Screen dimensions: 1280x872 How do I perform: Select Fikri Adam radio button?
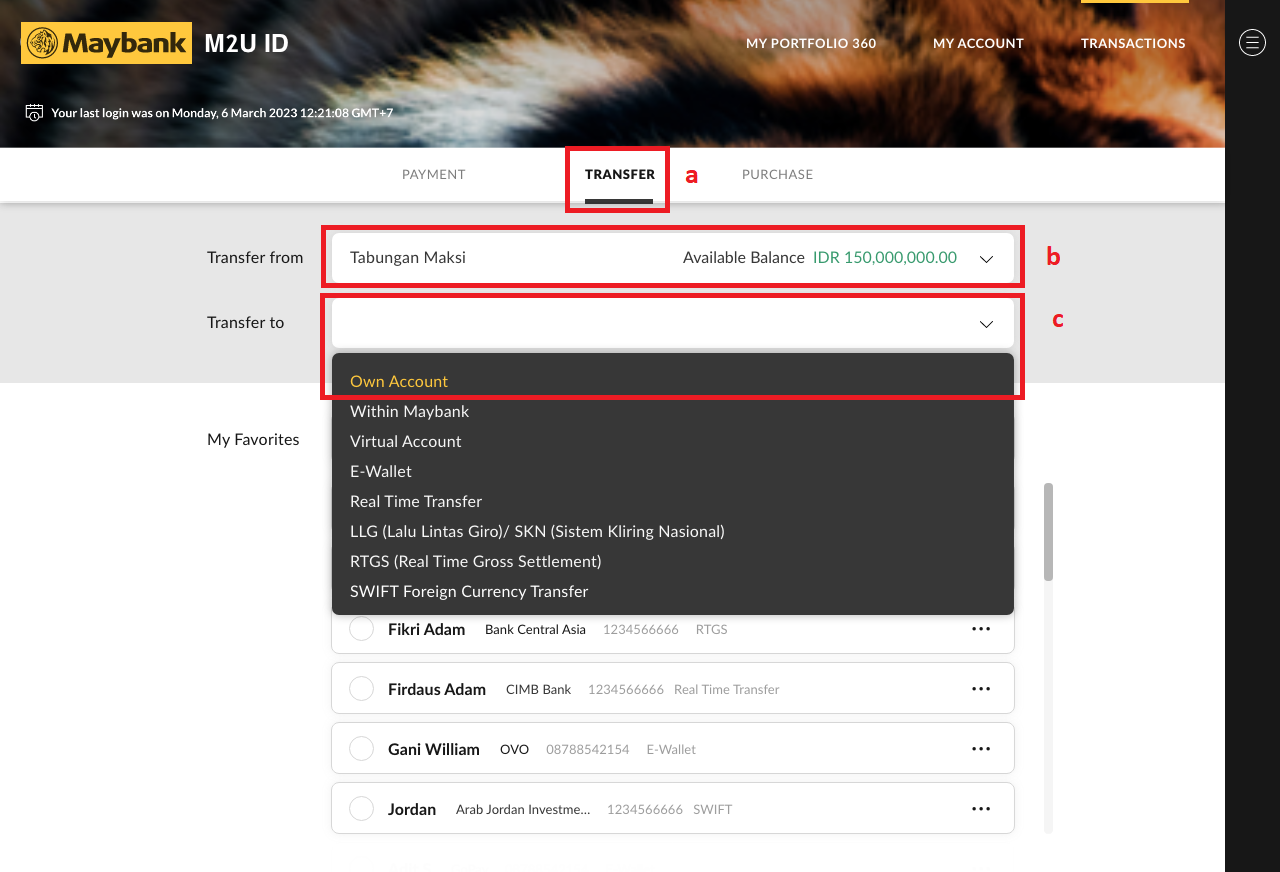pos(361,629)
